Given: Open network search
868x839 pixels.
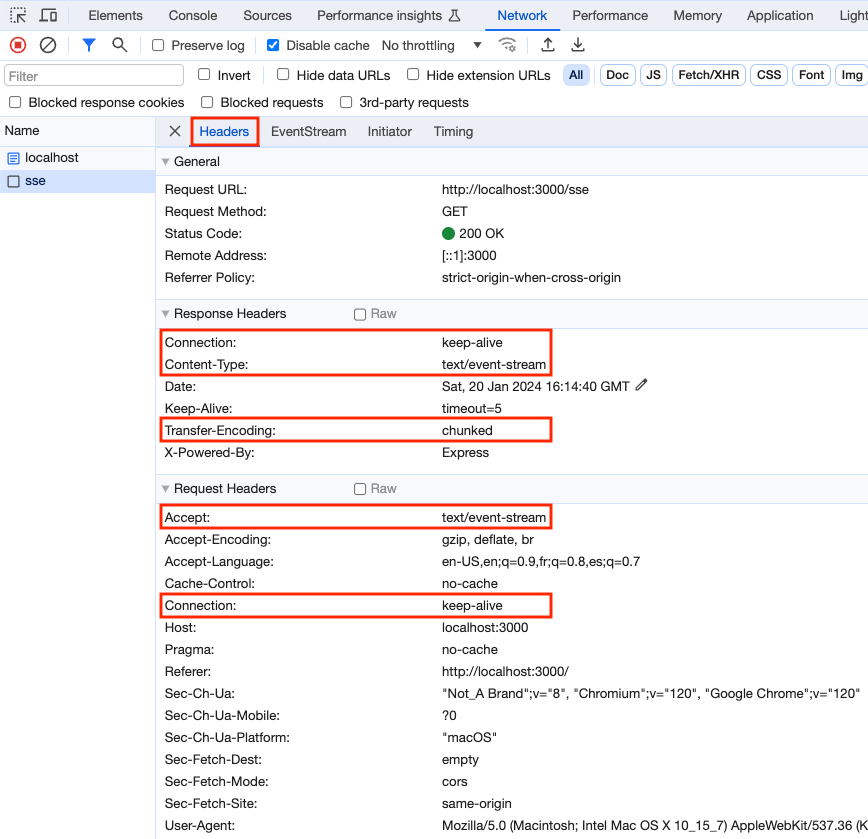Looking at the screenshot, I should 119,45.
